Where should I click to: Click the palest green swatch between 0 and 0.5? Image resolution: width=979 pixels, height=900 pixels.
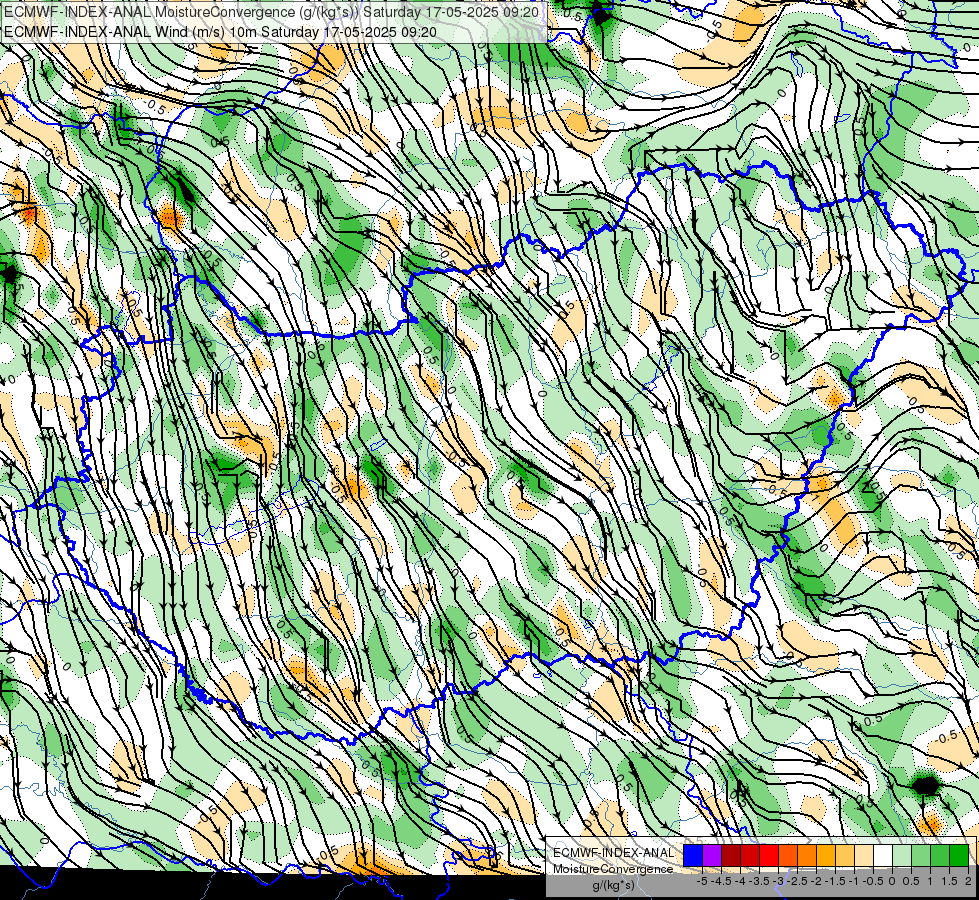(902, 856)
